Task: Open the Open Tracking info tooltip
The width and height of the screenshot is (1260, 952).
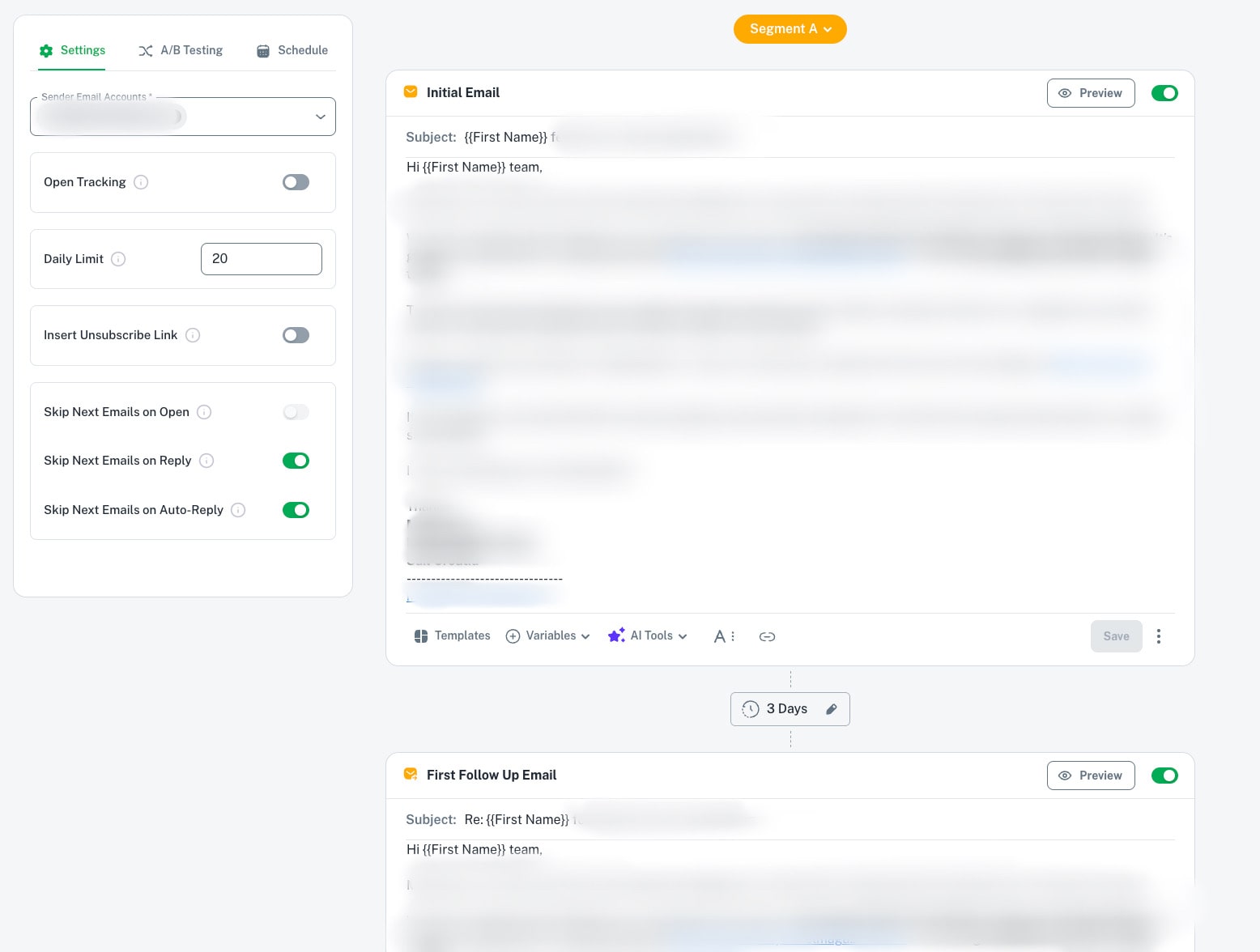Action: pyautogui.click(x=141, y=181)
